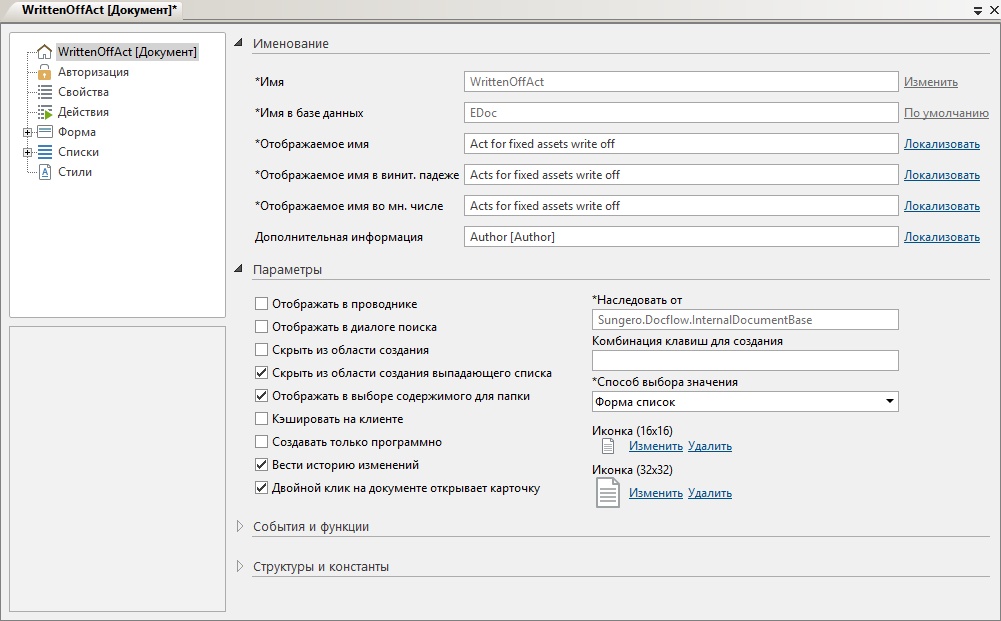
Task: Click the list icon next to Свойства
Action: (x=44, y=92)
